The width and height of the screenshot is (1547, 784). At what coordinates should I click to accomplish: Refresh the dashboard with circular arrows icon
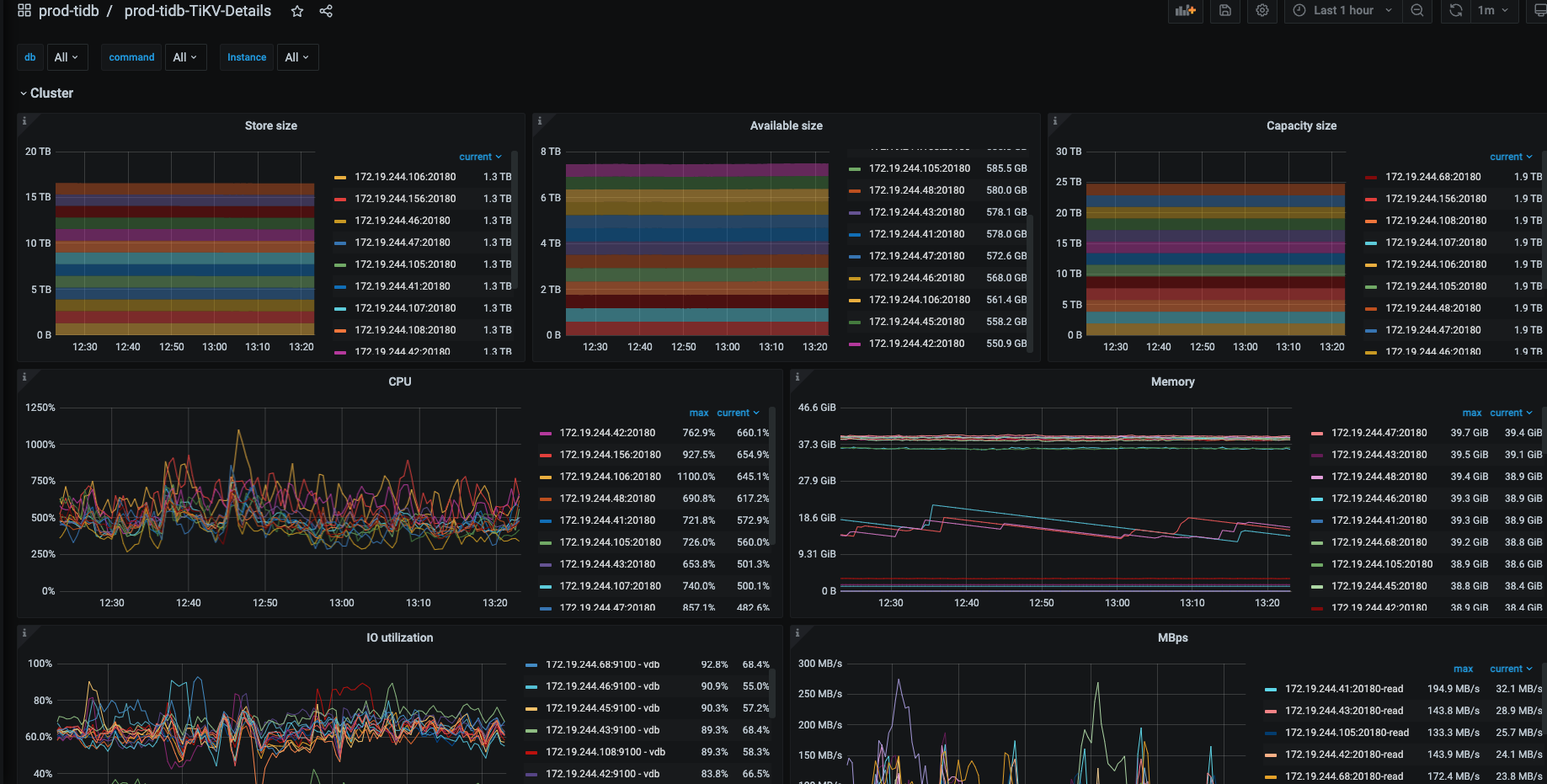(x=1455, y=11)
